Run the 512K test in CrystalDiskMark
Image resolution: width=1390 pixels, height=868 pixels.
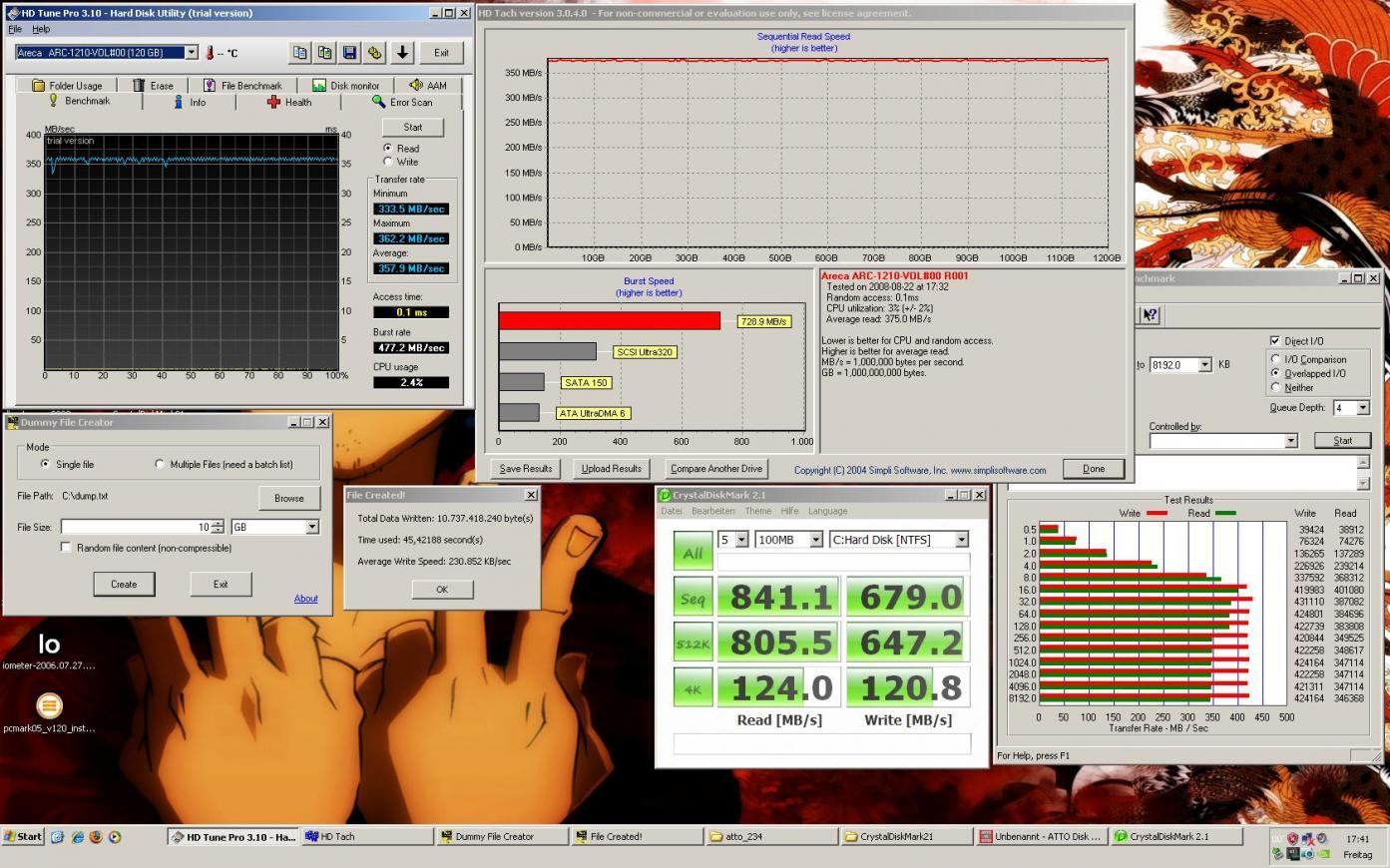[x=693, y=644]
